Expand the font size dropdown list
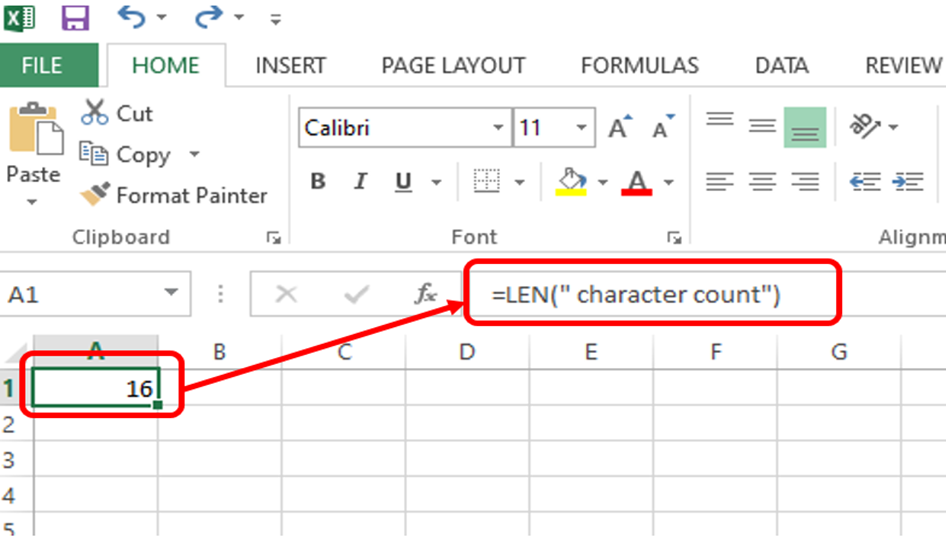This screenshot has height=549, width=946. 582,127
